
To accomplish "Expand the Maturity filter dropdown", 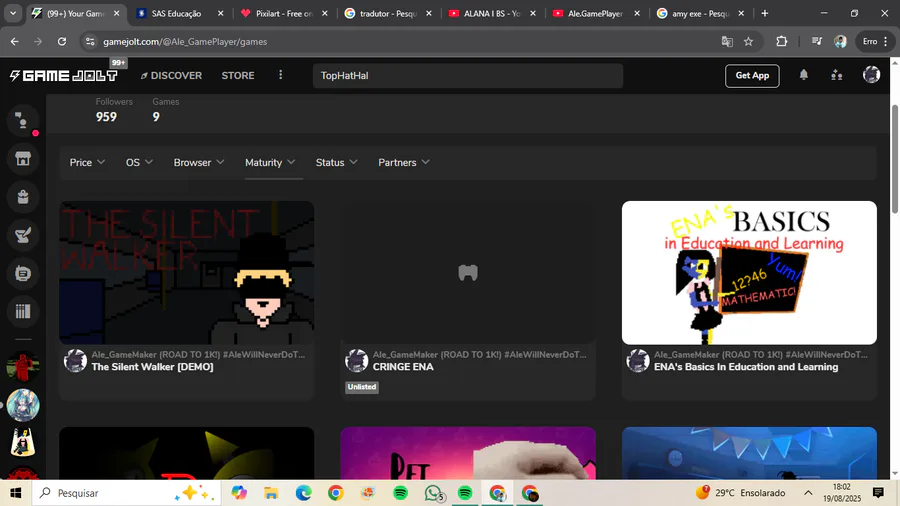I will click(270, 162).
